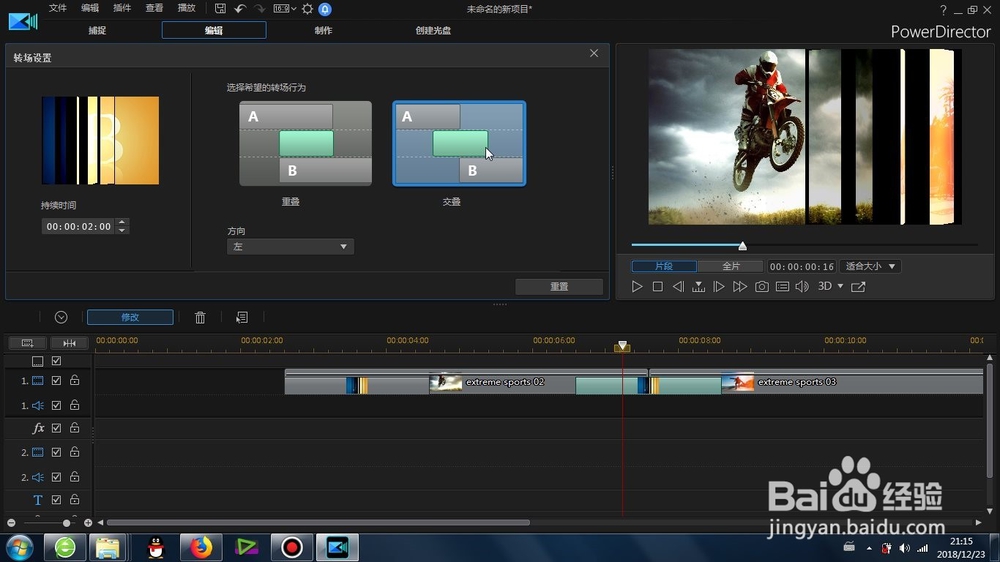The width and height of the screenshot is (1000, 562).
Task: Select the 交叠 transition behavior
Action: coord(459,144)
